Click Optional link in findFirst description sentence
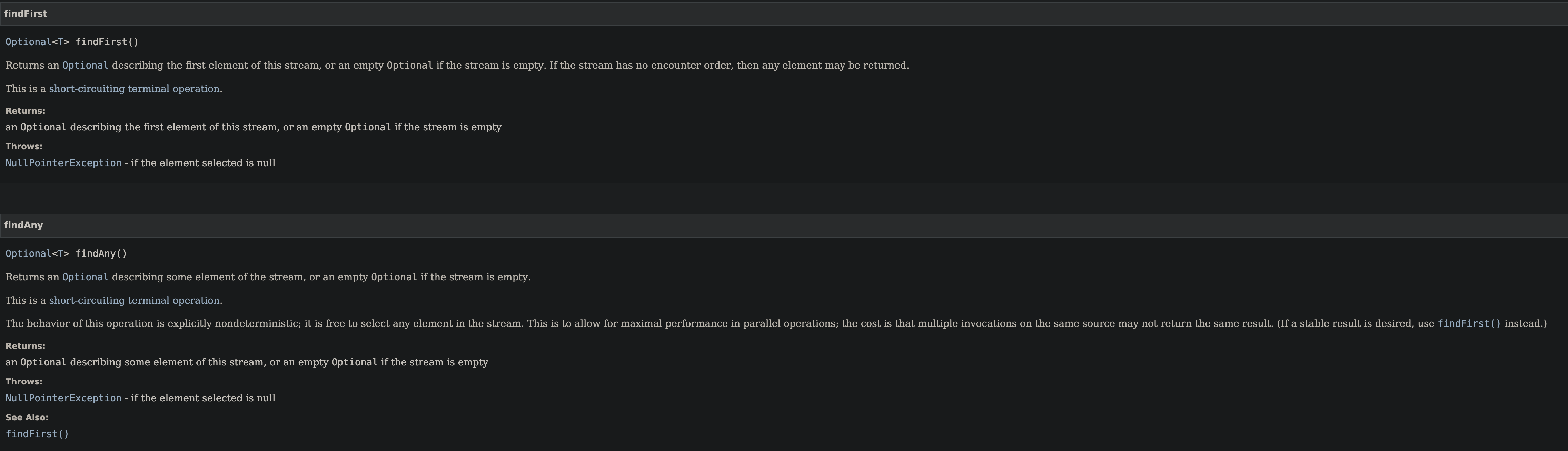The width and height of the screenshot is (1568, 451). pos(85,65)
